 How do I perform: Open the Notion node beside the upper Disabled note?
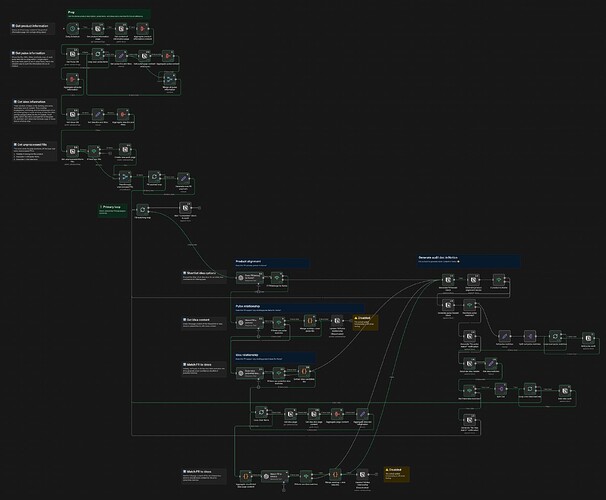(337, 321)
